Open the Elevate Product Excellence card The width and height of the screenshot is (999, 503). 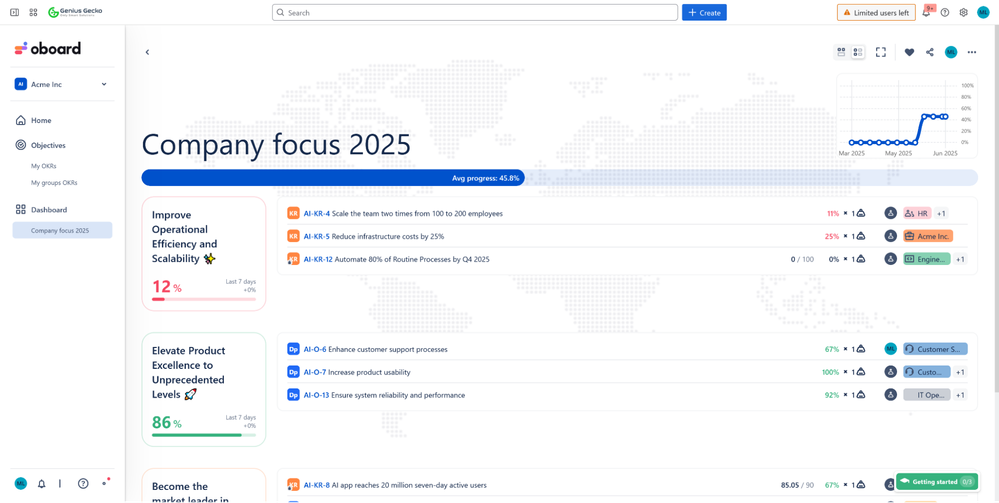point(204,389)
